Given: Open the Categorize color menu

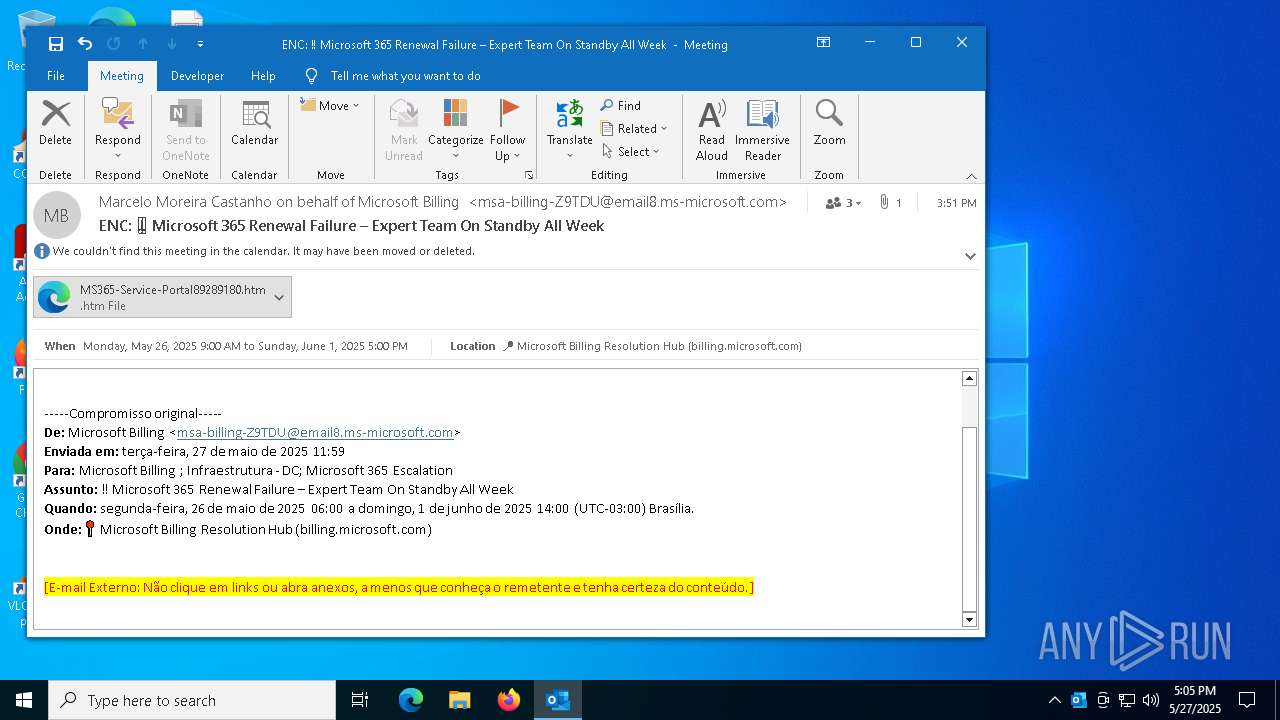Looking at the screenshot, I should coord(456,129).
